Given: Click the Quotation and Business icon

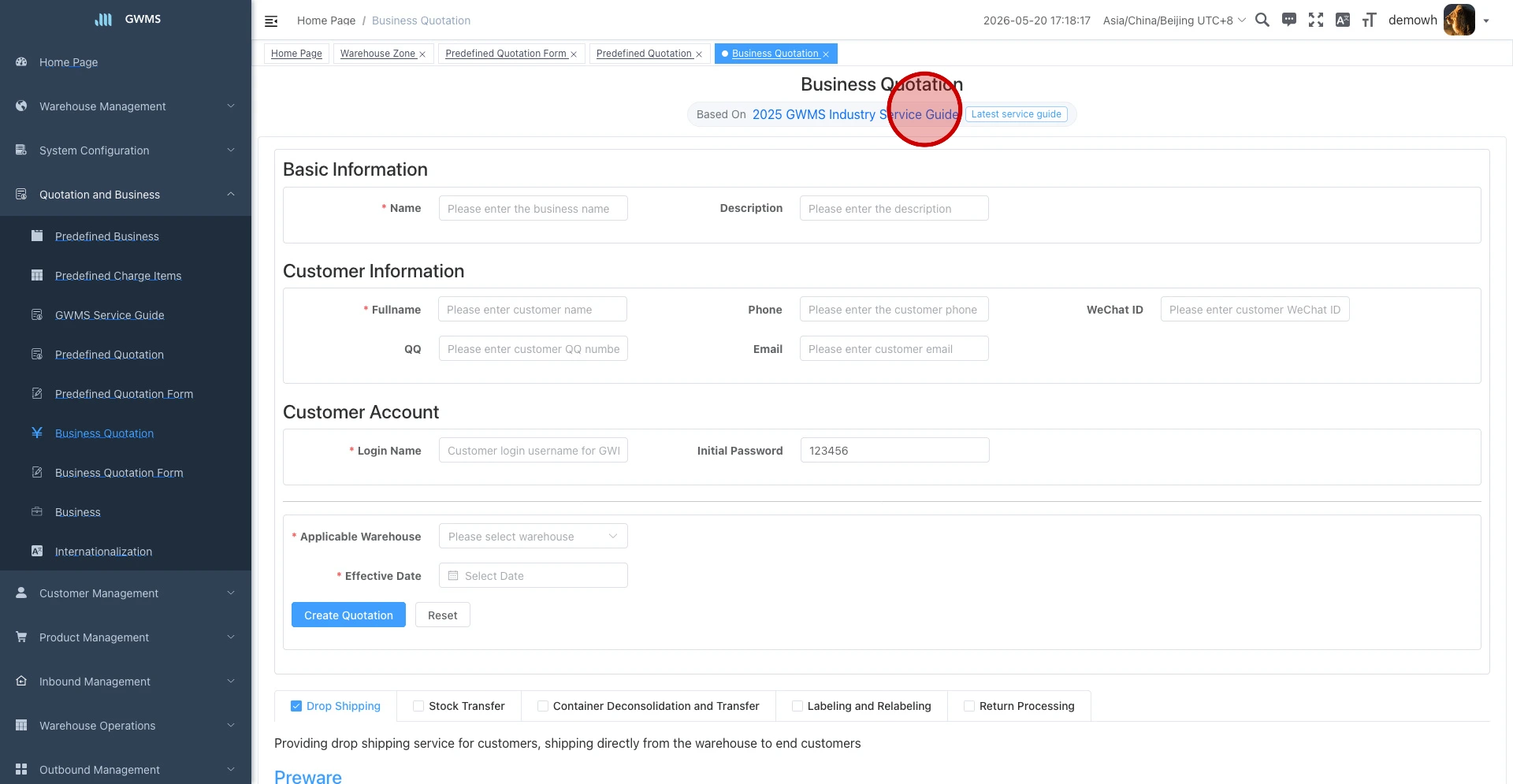Looking at the screenshot, I should (x=21, y=194).
